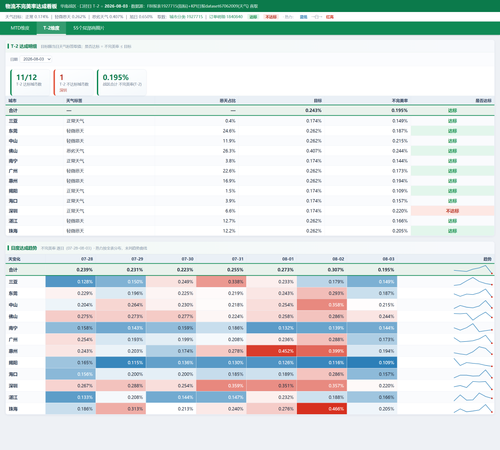Image resolution: width=500 pixels, height=450 pixels.
Task: Click 珠海's 0.313% heatmap cell for 07-29
Action: click(x=121, y=409)
